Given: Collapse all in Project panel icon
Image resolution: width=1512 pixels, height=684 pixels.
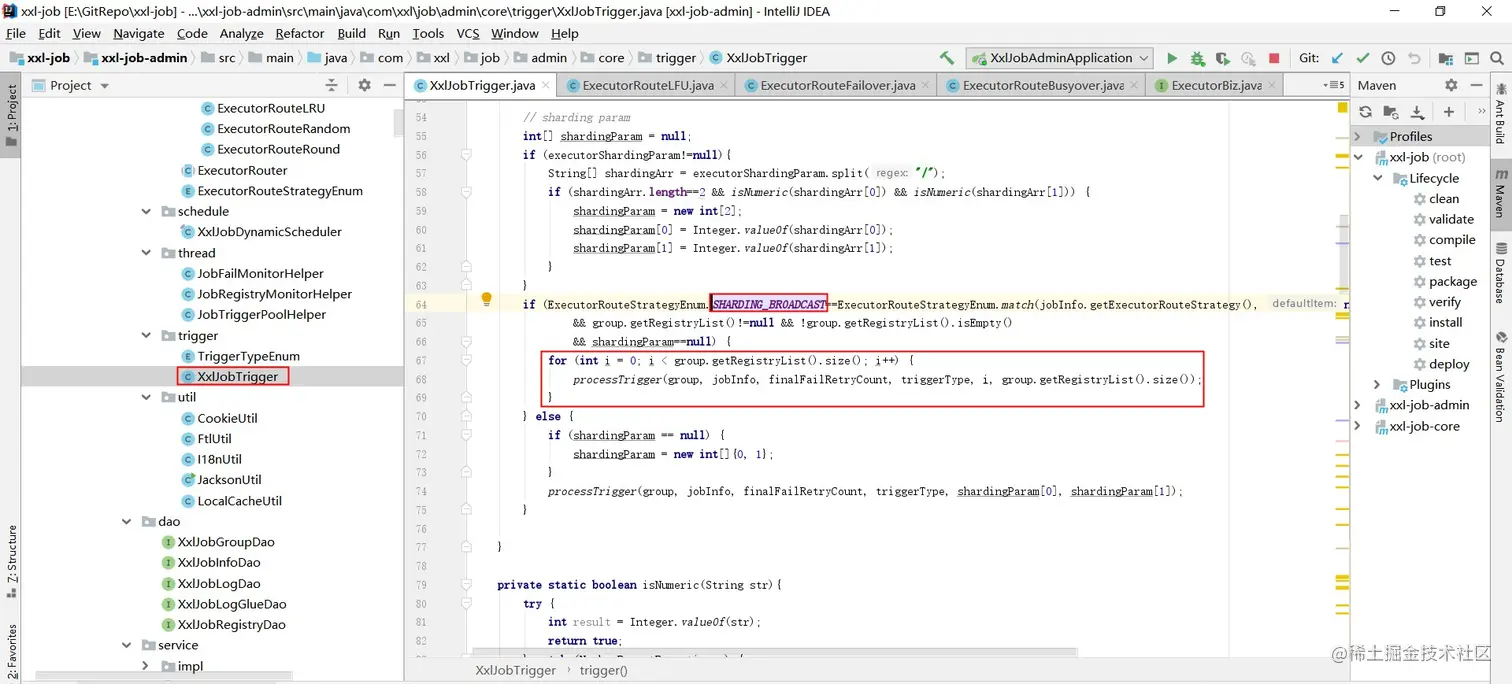Looking at the screenshot, I should (332, 85).
